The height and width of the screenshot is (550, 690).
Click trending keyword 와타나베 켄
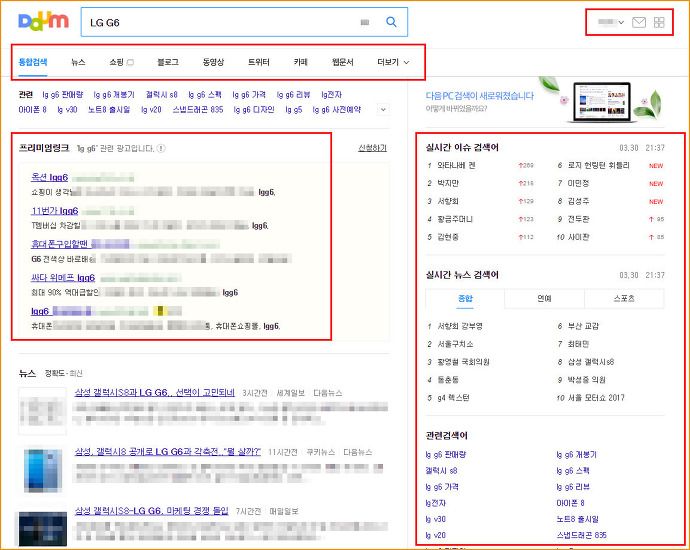coord(456,165)
